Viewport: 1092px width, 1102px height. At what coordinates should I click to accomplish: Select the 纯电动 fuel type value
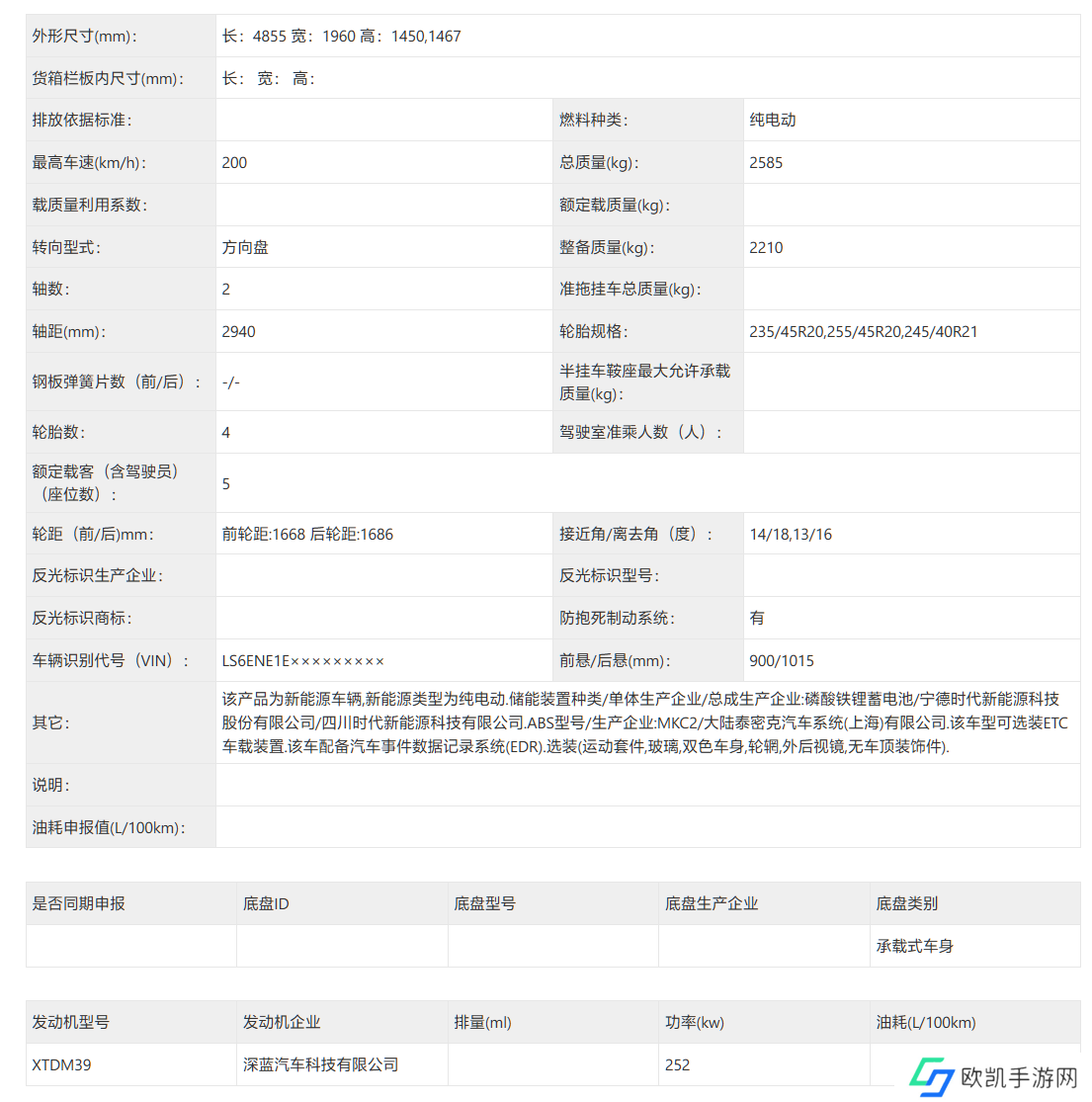pos(772,120)
